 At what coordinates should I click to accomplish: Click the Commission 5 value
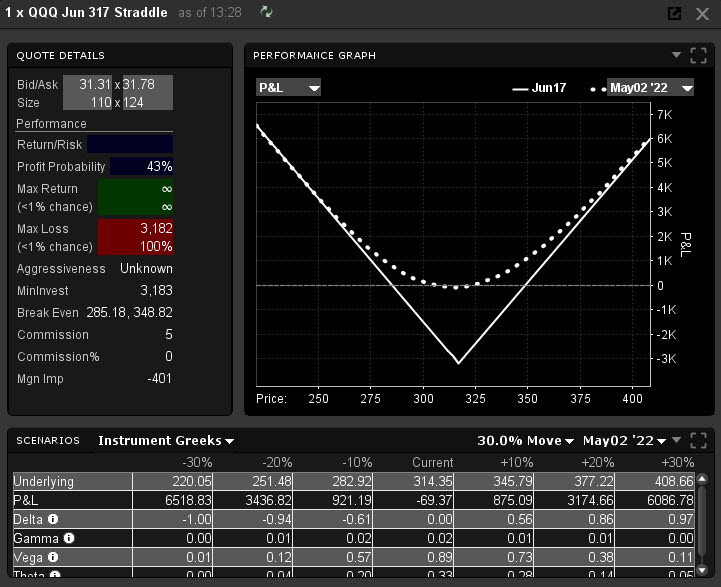click(x=169, y=334)
